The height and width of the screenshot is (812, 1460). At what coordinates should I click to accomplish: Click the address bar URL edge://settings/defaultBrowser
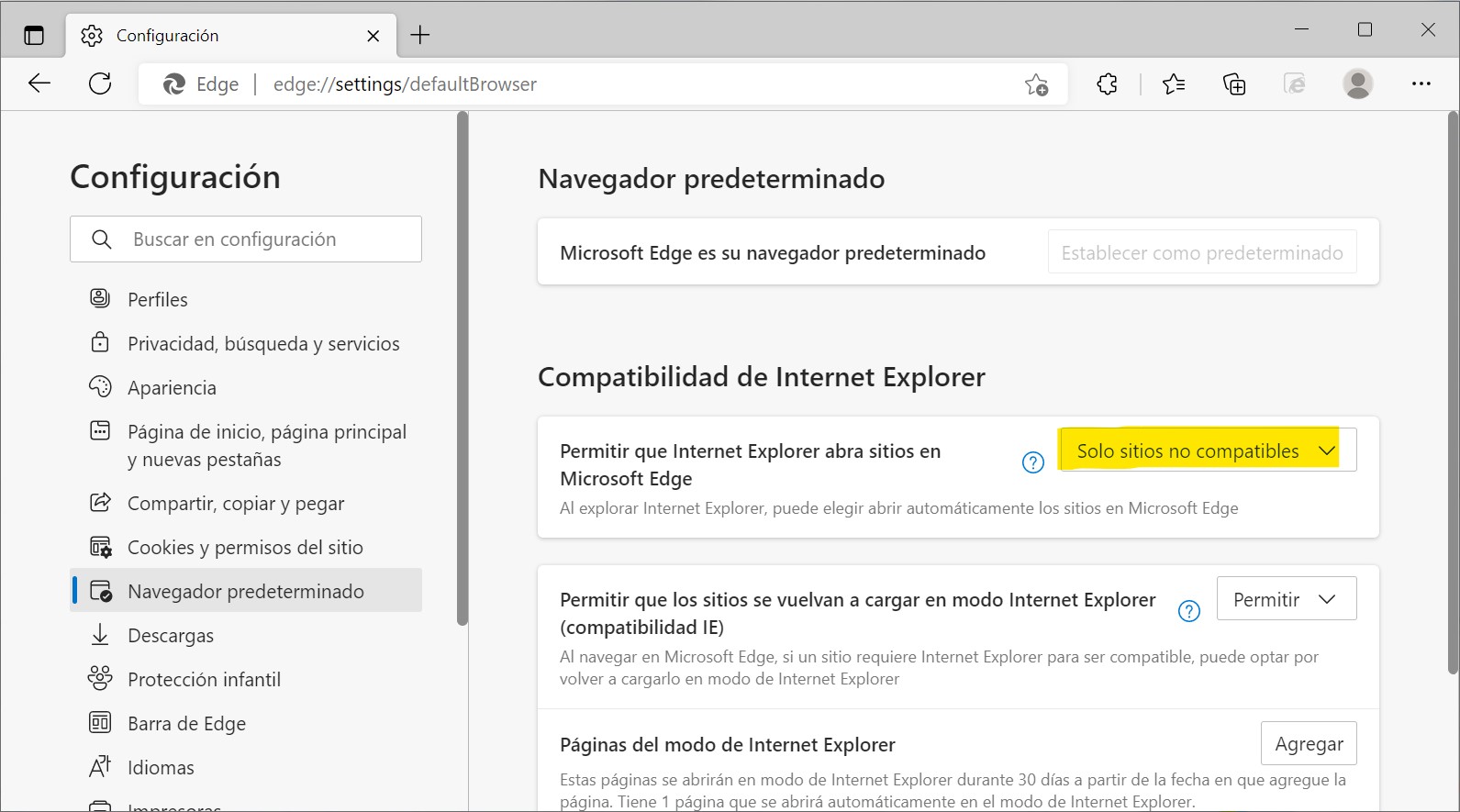[405, 84]
